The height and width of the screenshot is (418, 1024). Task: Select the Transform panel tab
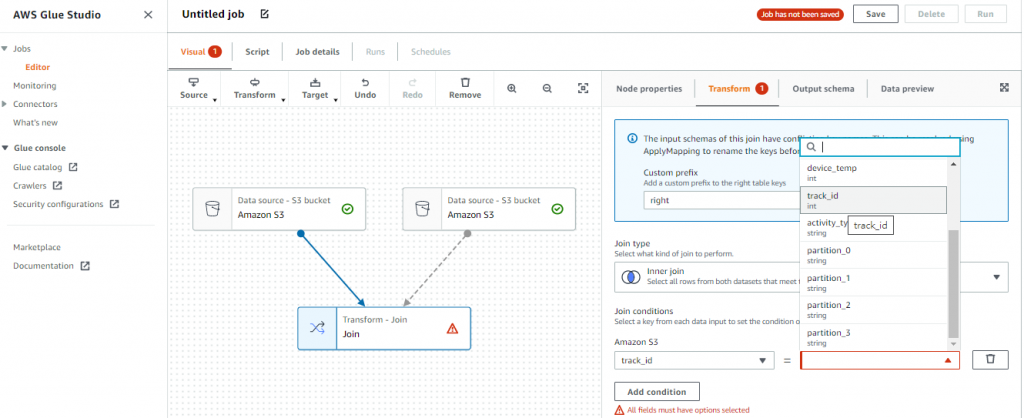click(737, 89)
